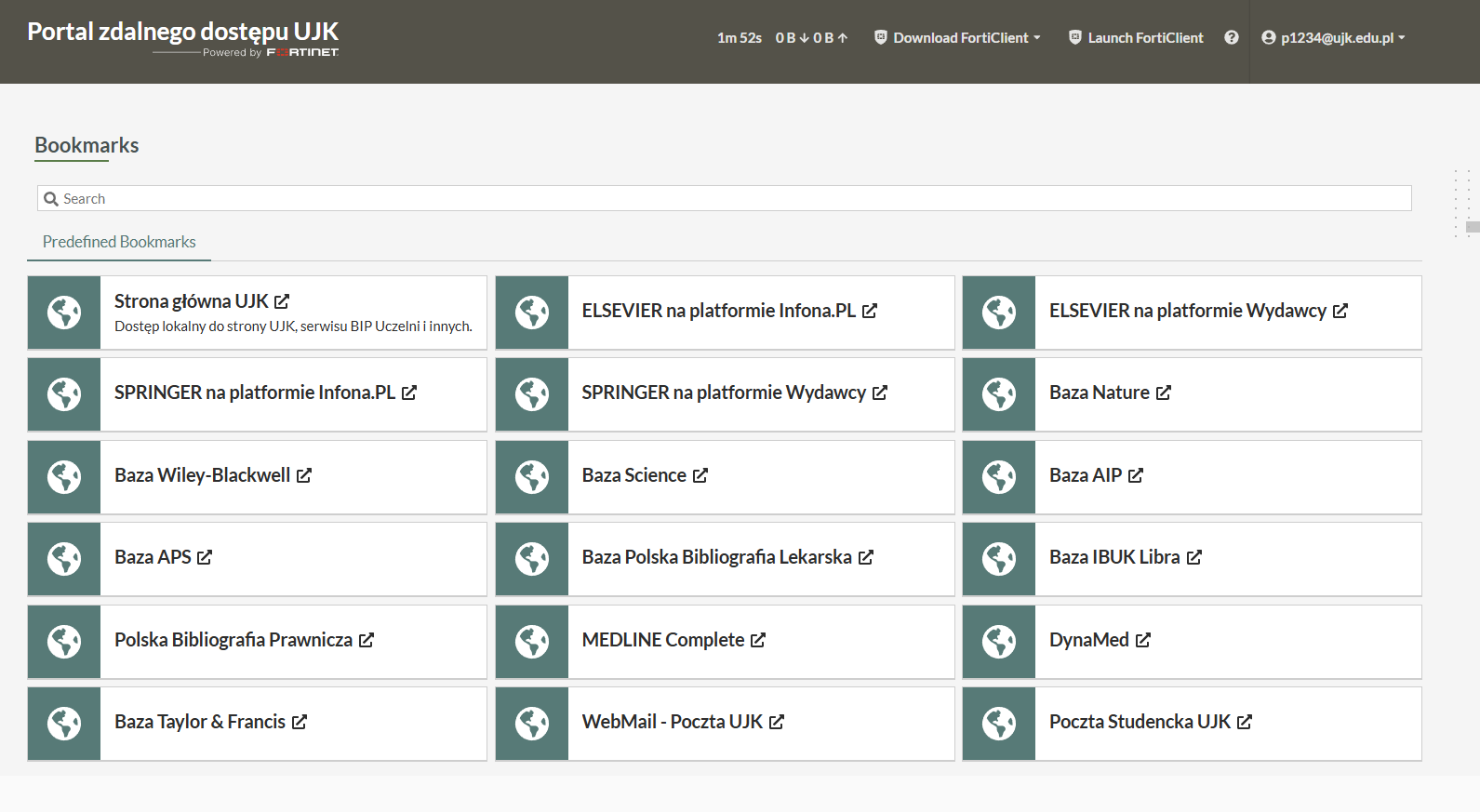Expand the Download FortiClient dropdown
Image resolution: width=1480 pixels, height=812 pixels.
(957, 38)
